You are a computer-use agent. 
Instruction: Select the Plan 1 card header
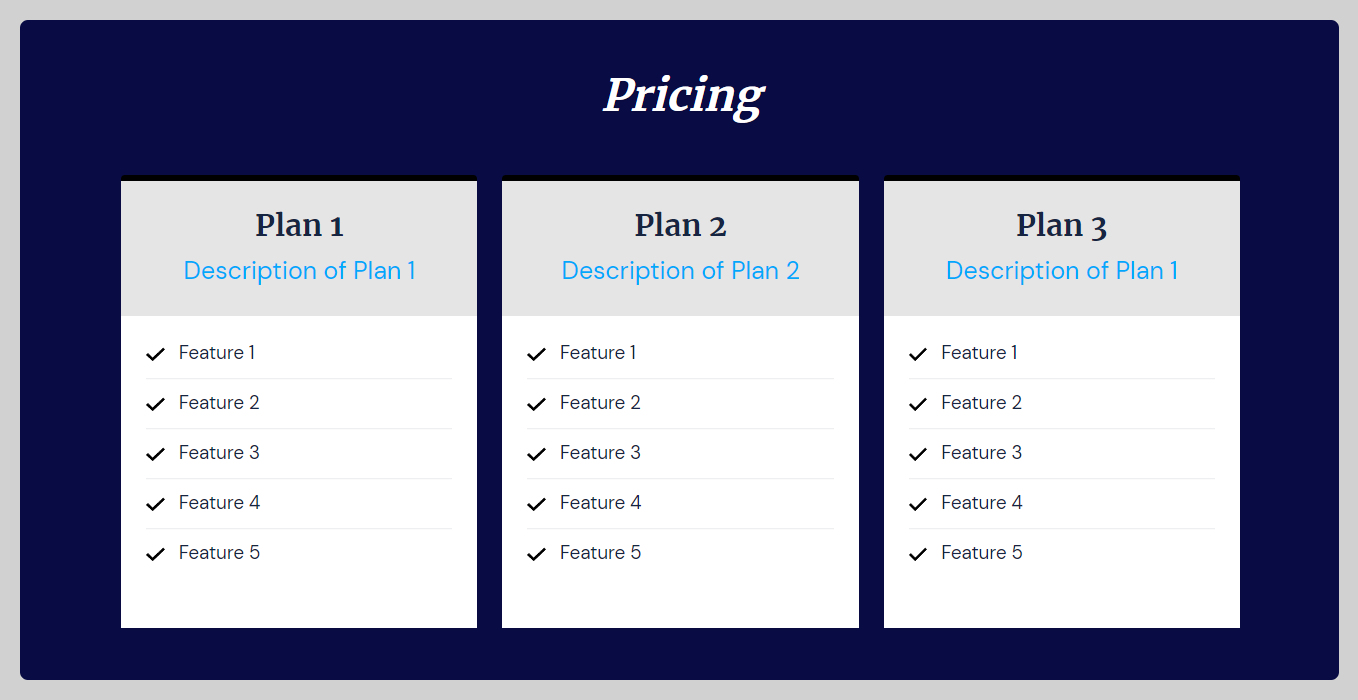pyautogui.click(x=299, y=245)
